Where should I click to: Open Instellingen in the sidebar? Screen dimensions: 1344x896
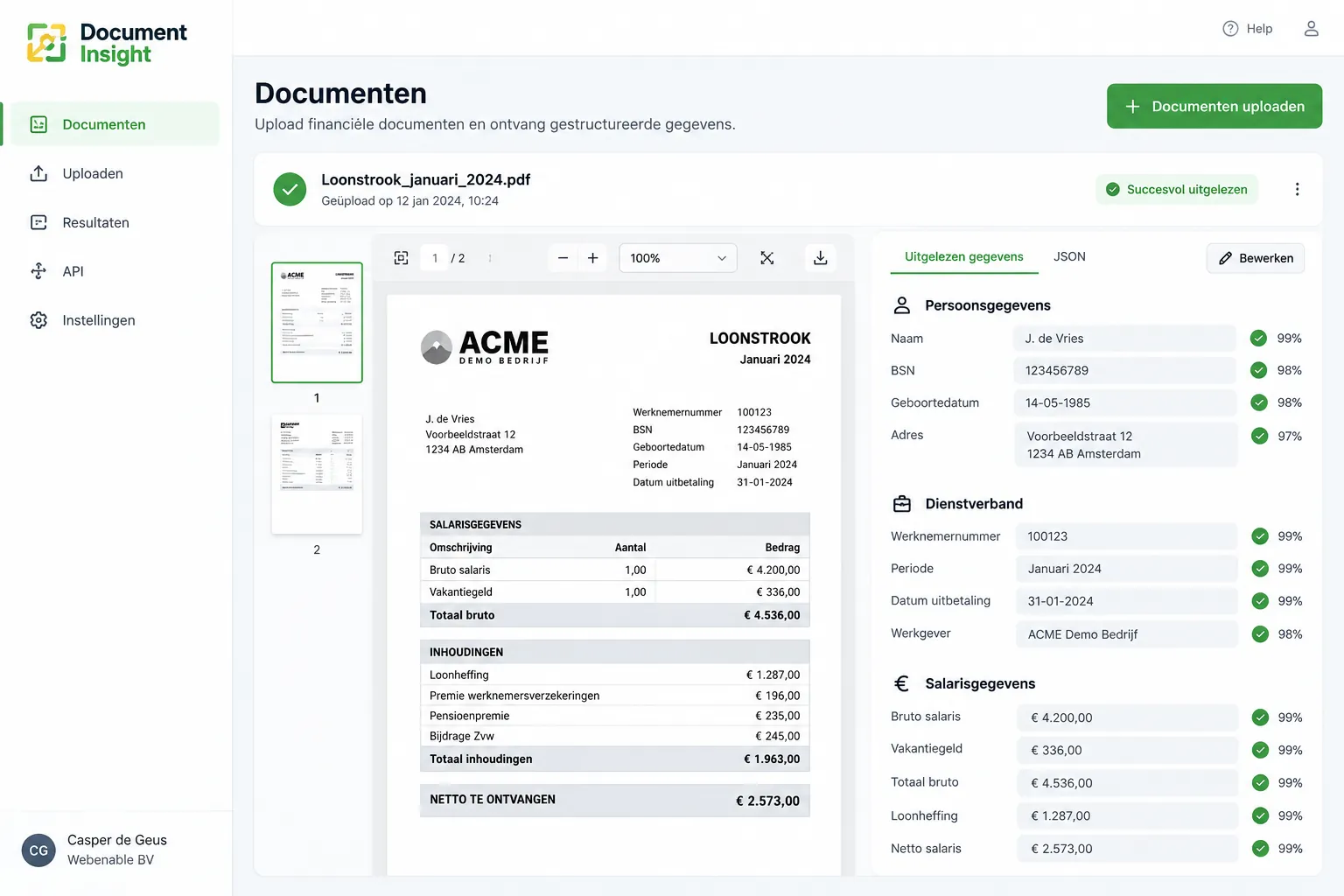111,320
